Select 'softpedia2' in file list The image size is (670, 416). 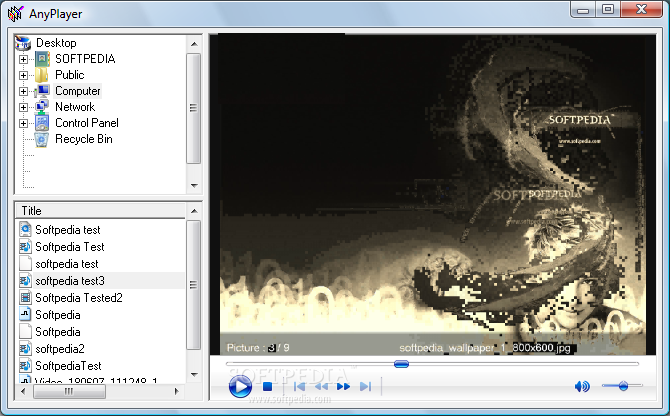click(x=101, y=349)
